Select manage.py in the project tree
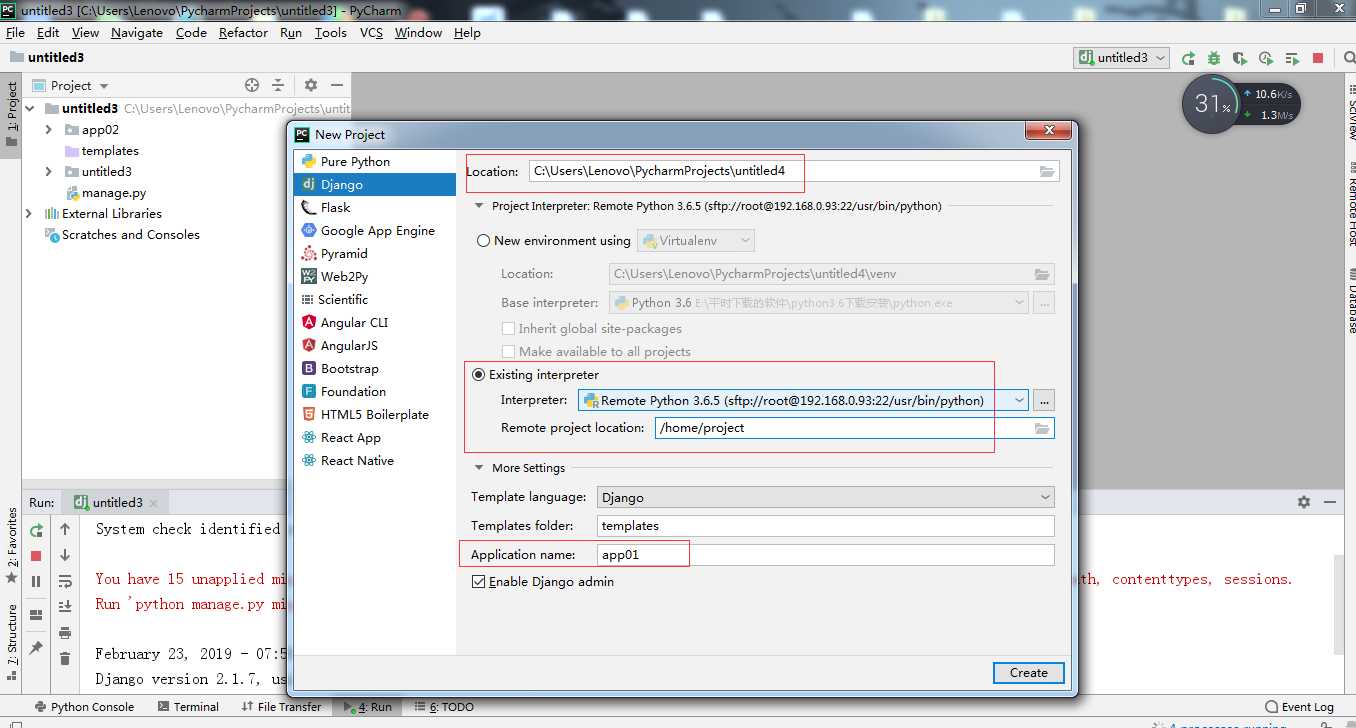 click(x=113, y=192)
